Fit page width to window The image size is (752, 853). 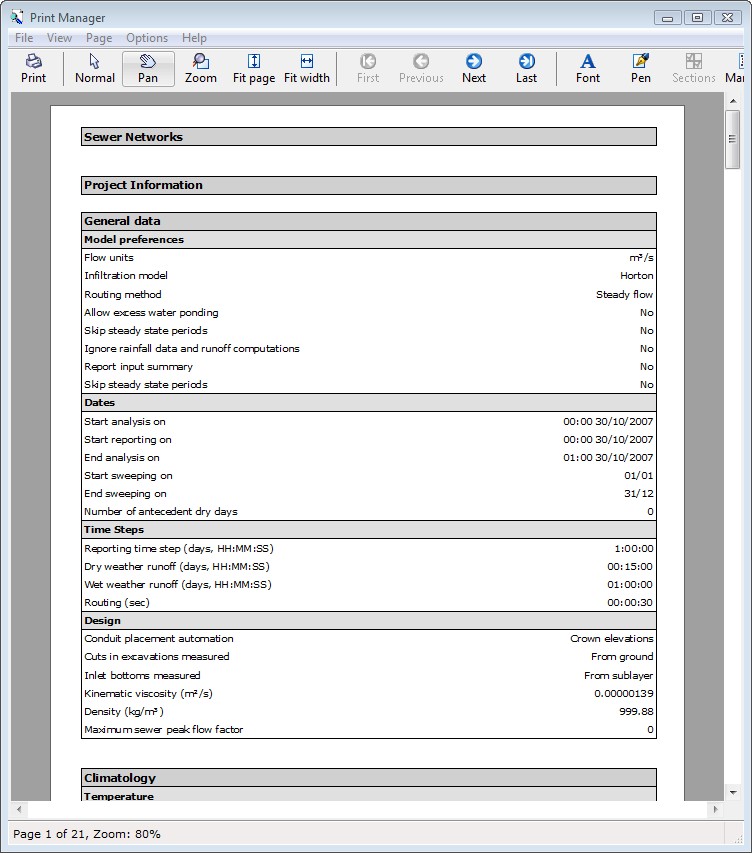(x=307, y=68)
